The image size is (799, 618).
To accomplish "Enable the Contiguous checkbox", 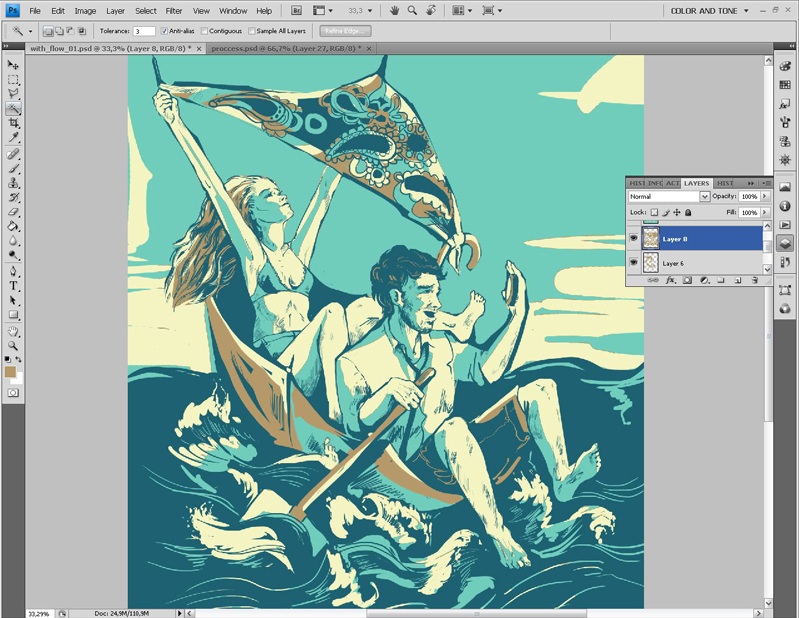I will click(x=204, y=31).
